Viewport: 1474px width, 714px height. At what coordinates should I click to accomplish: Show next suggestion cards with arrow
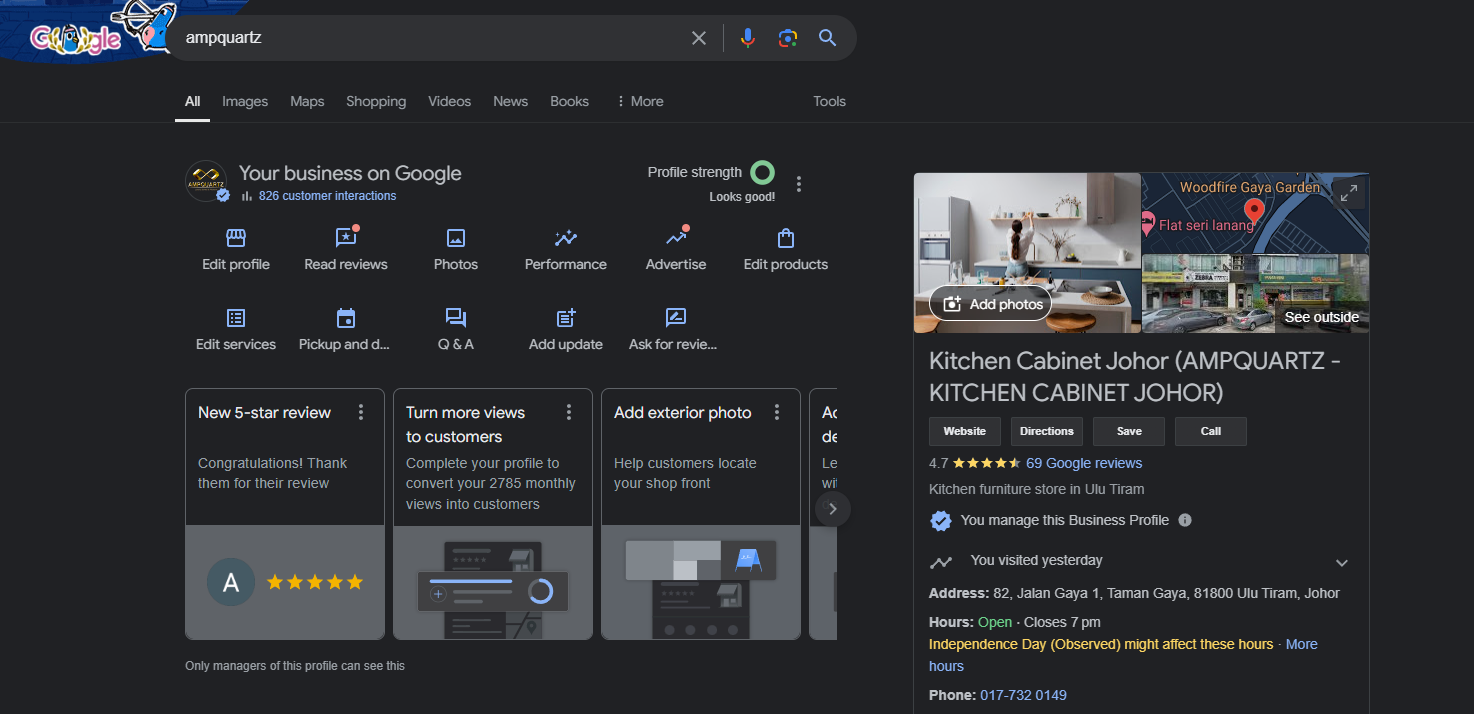tap(833, 509)
